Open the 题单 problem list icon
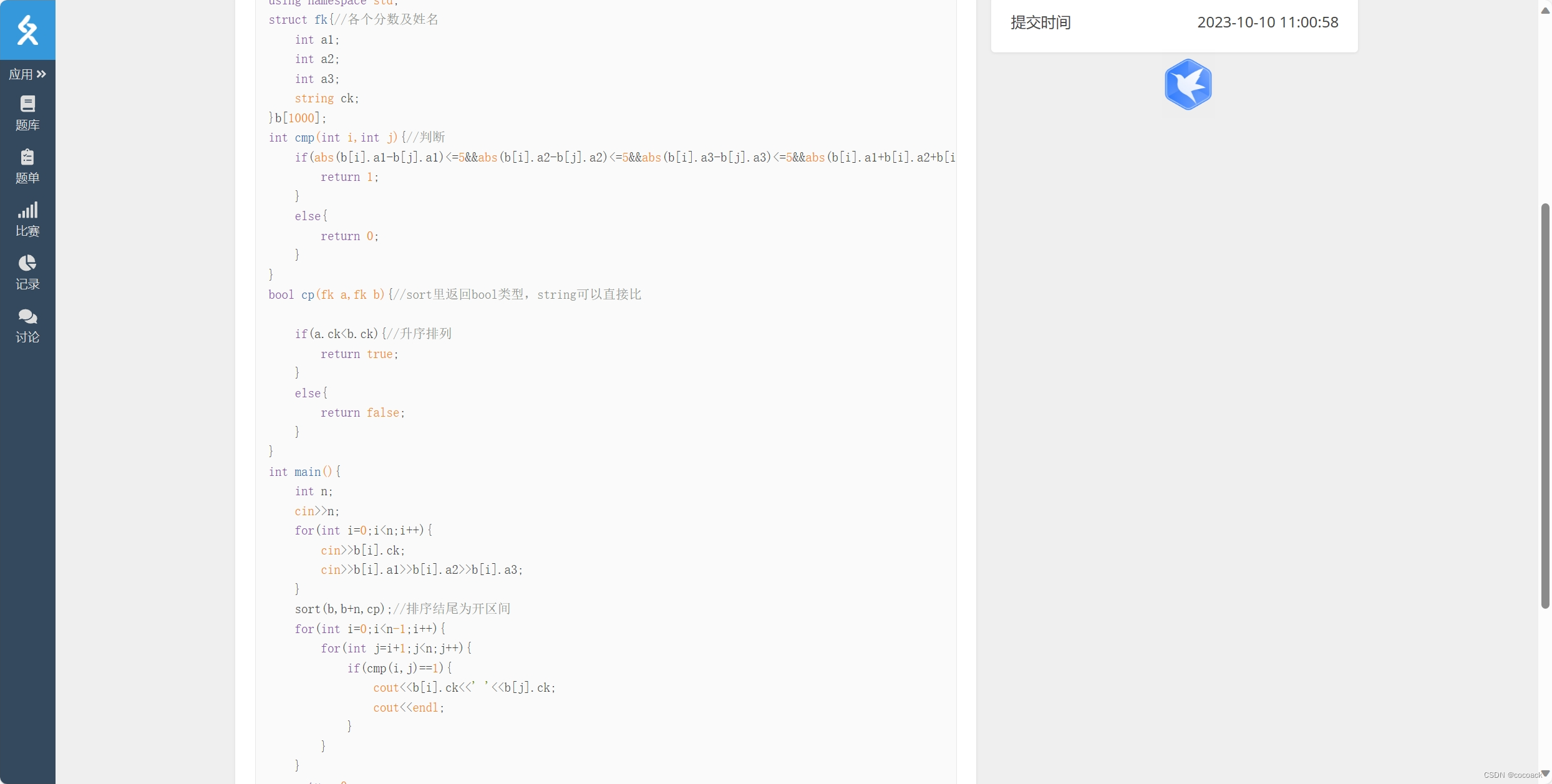1552x784 pixels. [27, 157]
